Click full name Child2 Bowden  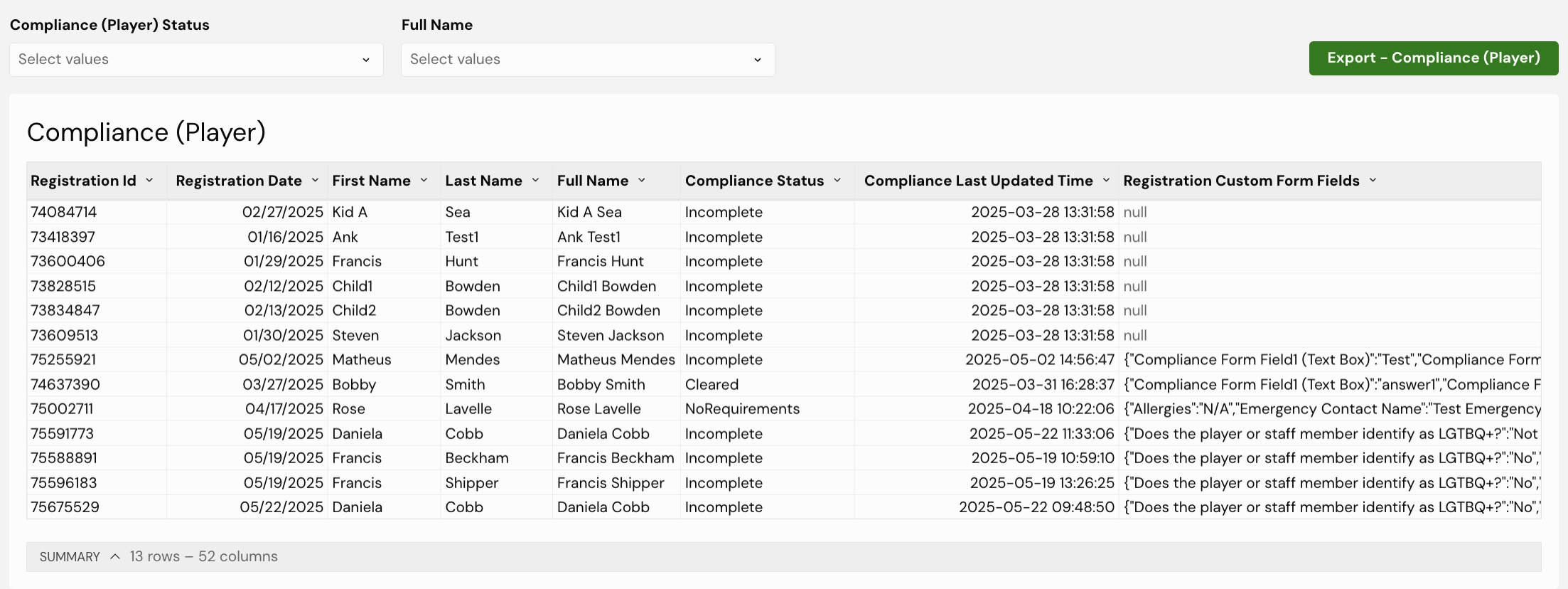608,310
